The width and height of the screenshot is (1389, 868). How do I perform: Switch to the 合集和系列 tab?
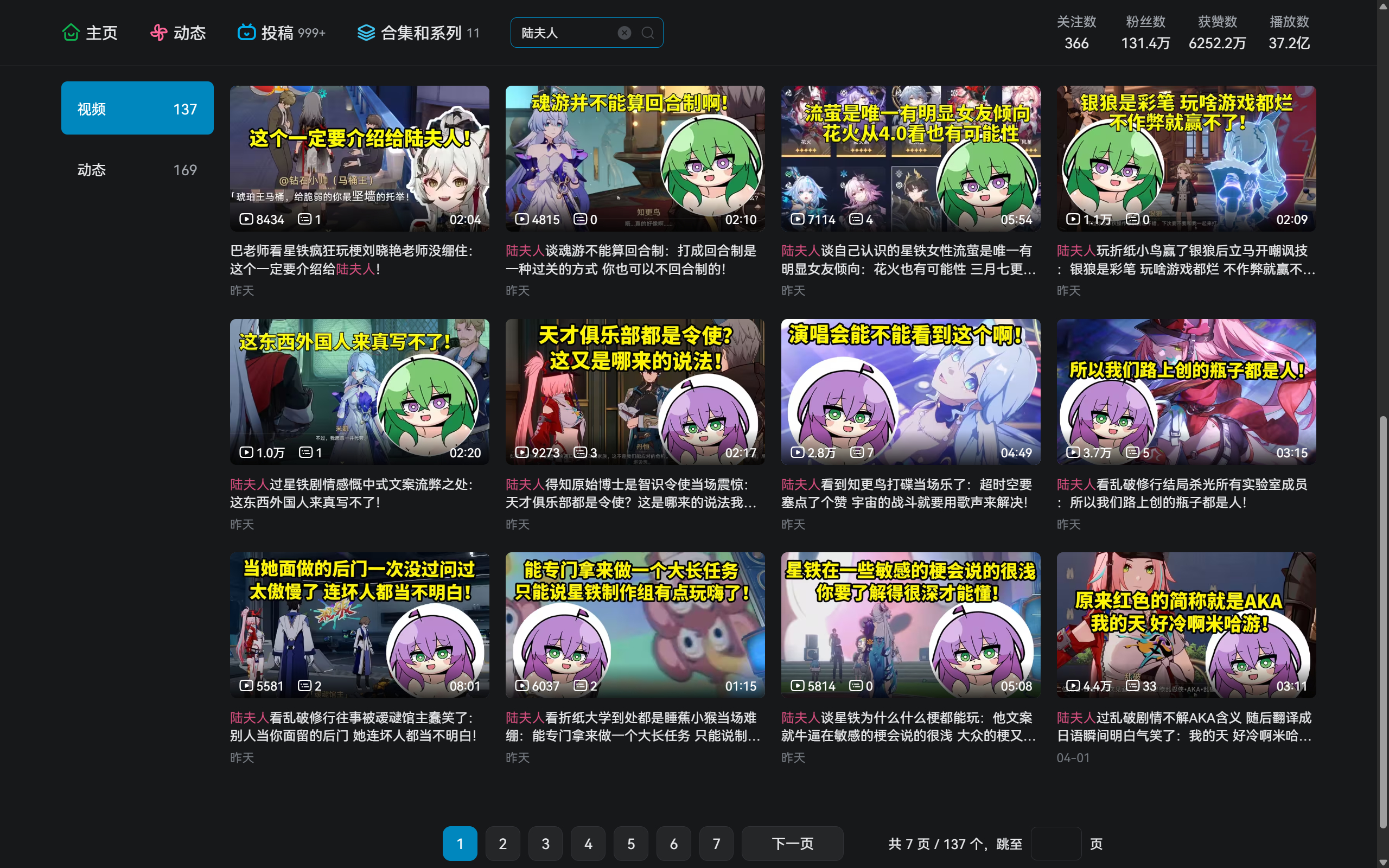420,33
